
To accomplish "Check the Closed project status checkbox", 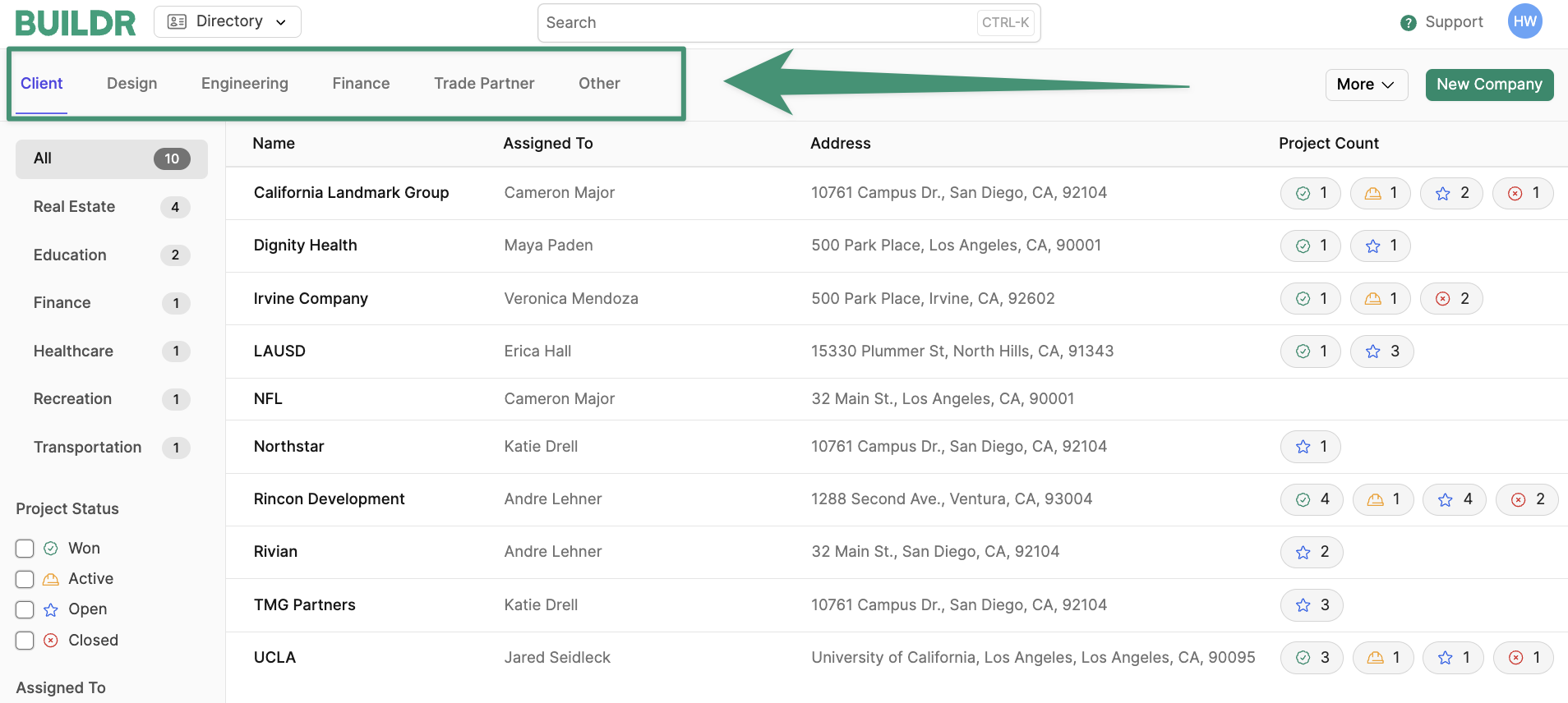I will pos(25,641).
